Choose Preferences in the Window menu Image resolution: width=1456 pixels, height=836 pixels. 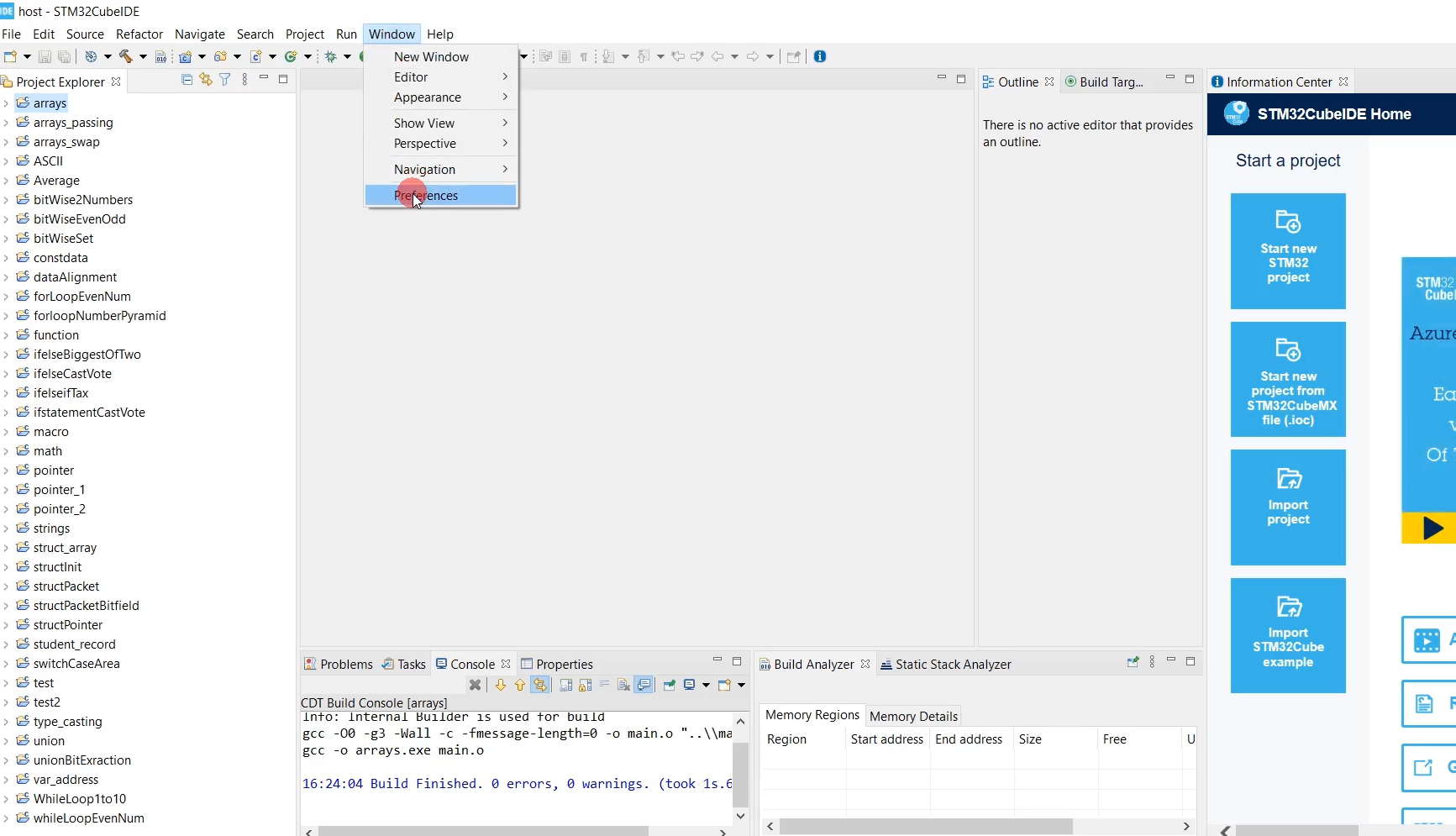(x=441, y=195)
